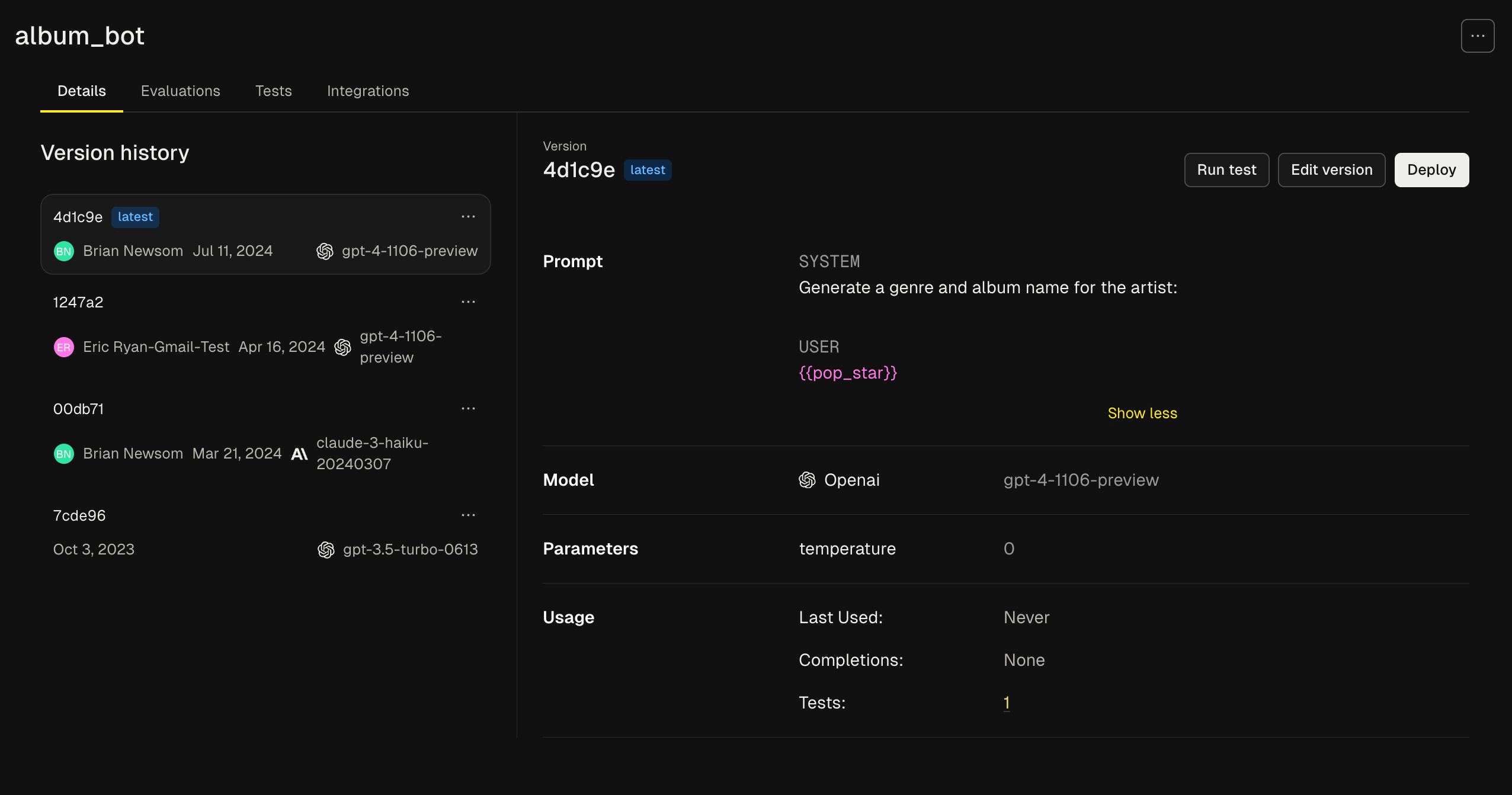Collapse the prompt with Show less
This screenshot has width=1512, height=795.
pos(1142,413)
